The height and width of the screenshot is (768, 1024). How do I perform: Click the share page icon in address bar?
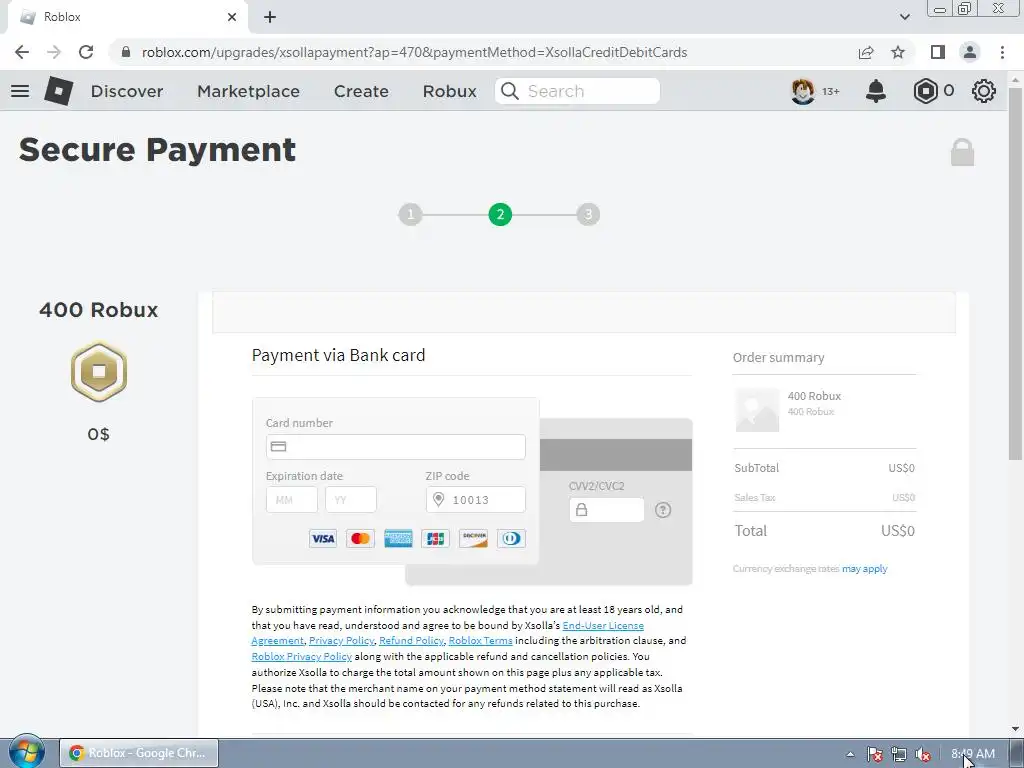866,52
